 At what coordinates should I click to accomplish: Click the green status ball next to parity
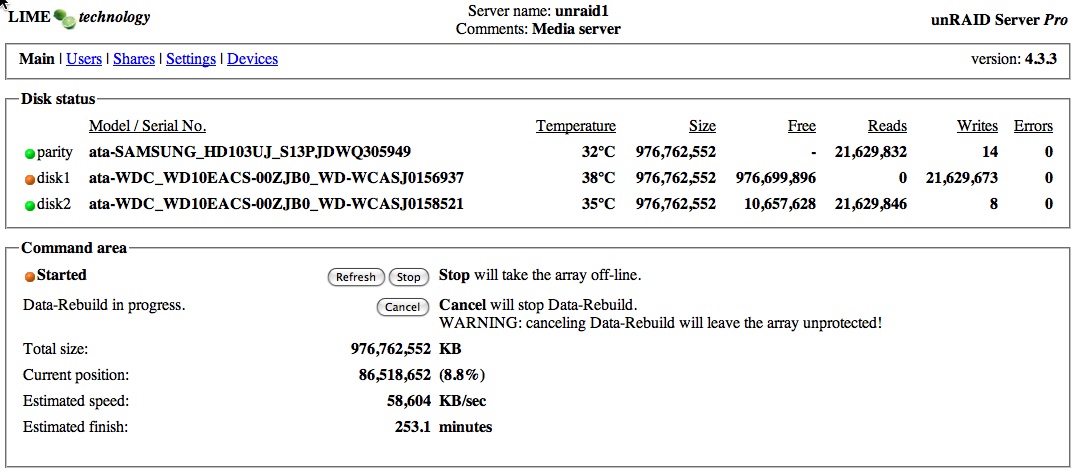pos(30,154)
